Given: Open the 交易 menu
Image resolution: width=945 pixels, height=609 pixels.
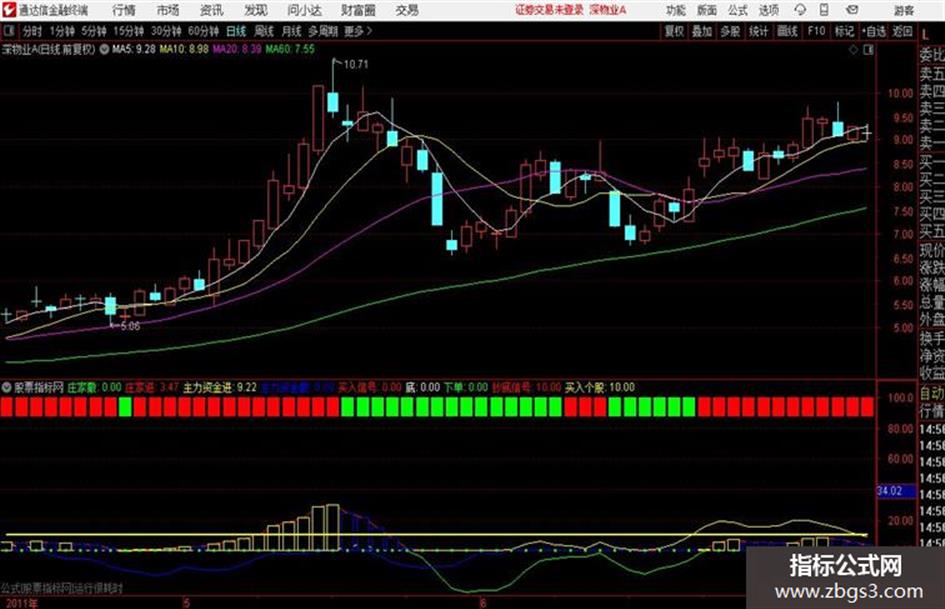Looking at the screenshot, I should point(407,10).
